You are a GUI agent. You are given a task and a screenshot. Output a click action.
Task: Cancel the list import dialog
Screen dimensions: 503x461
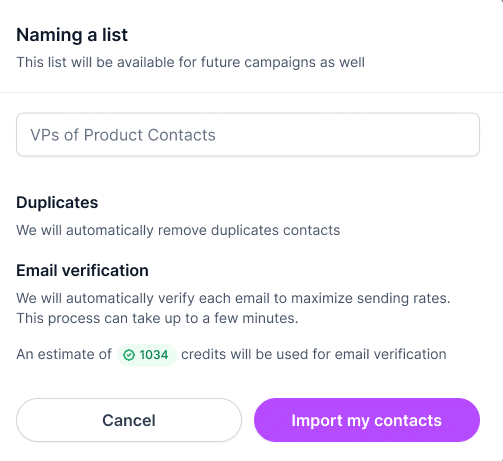coord(129,420)
